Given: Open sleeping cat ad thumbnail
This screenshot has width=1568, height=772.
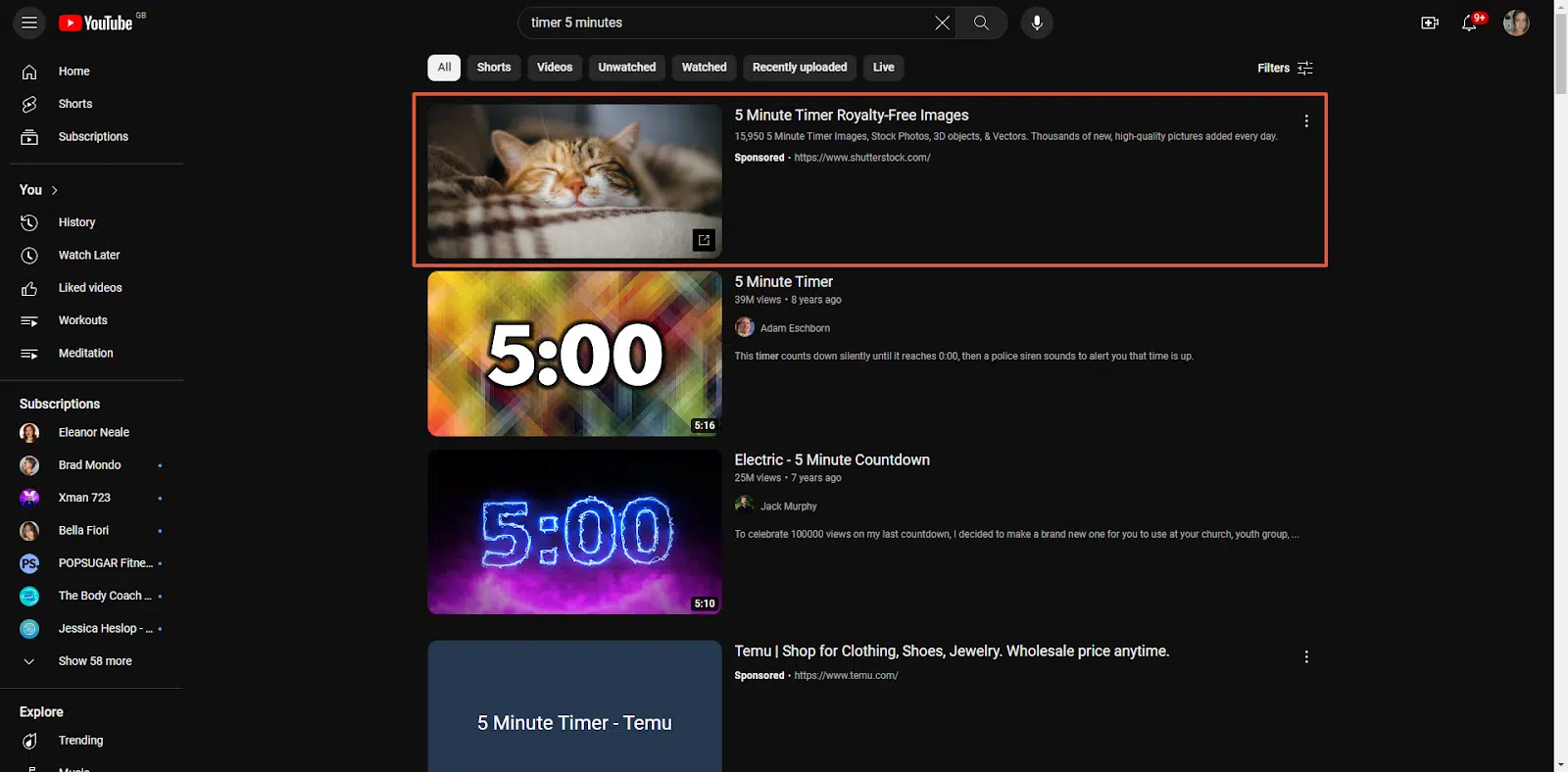Looking at the screenshot, I should tap(574, 181).
